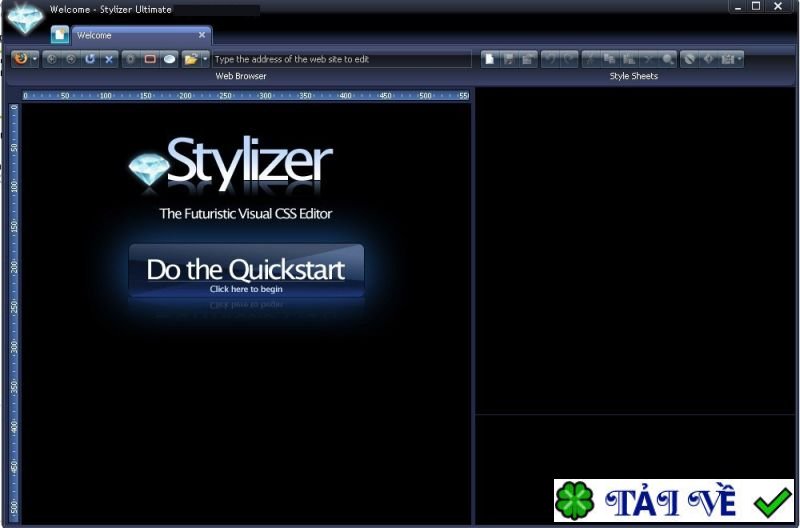Click the Copy icon in Style Sheets toolbar
Viewport: 800px width, 528px height.
(x=610, y=59)
